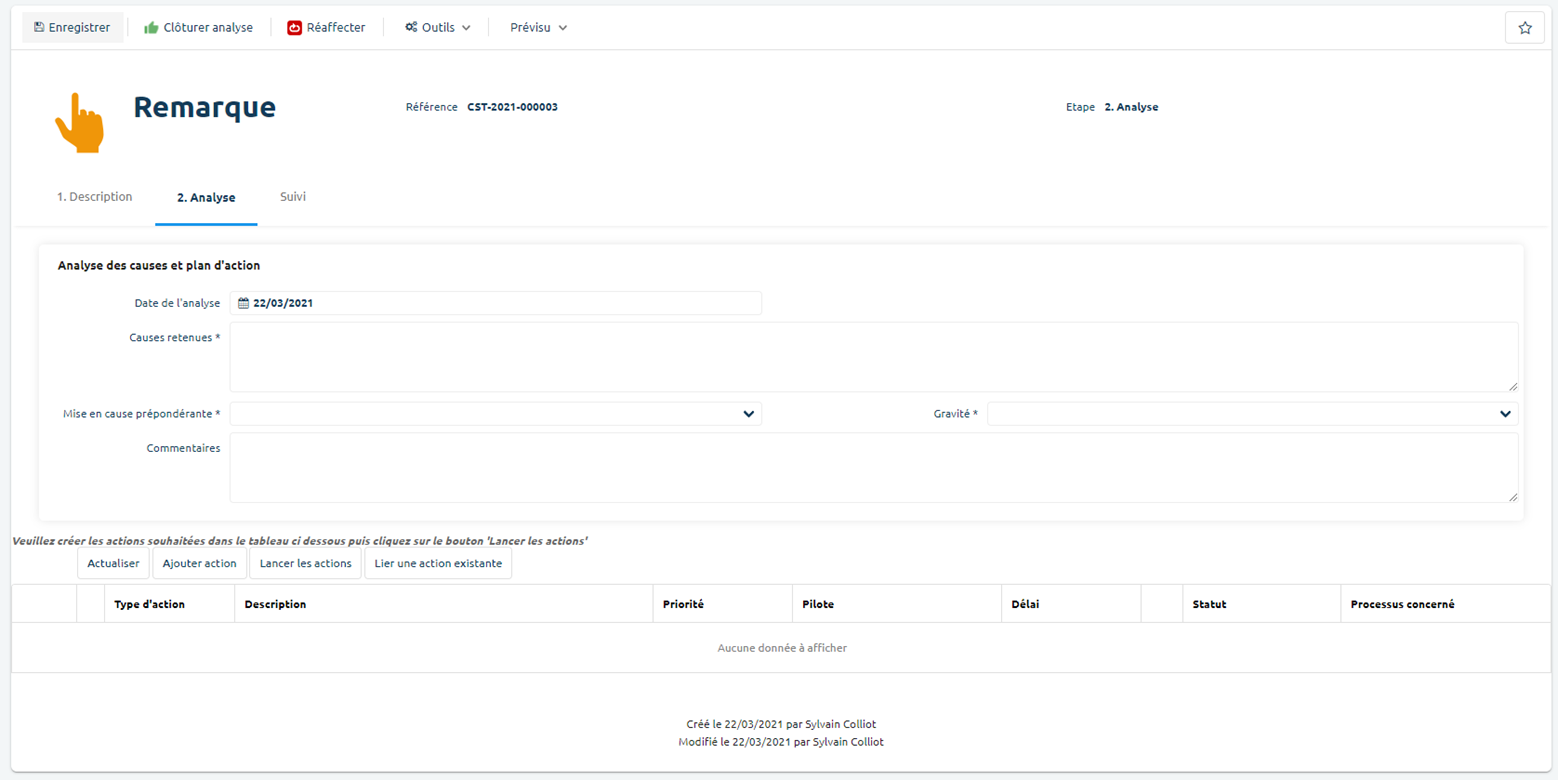Click the Lancer les actions button
The height and width of the screenshot is (780, 1558).
305,563
